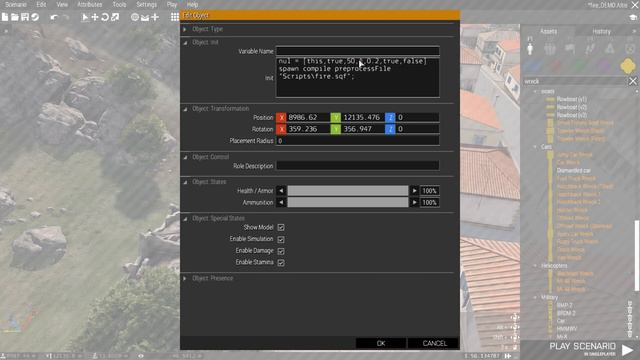
Task: Activate the Rotate widget tool
Action: [x=105, y=17]
